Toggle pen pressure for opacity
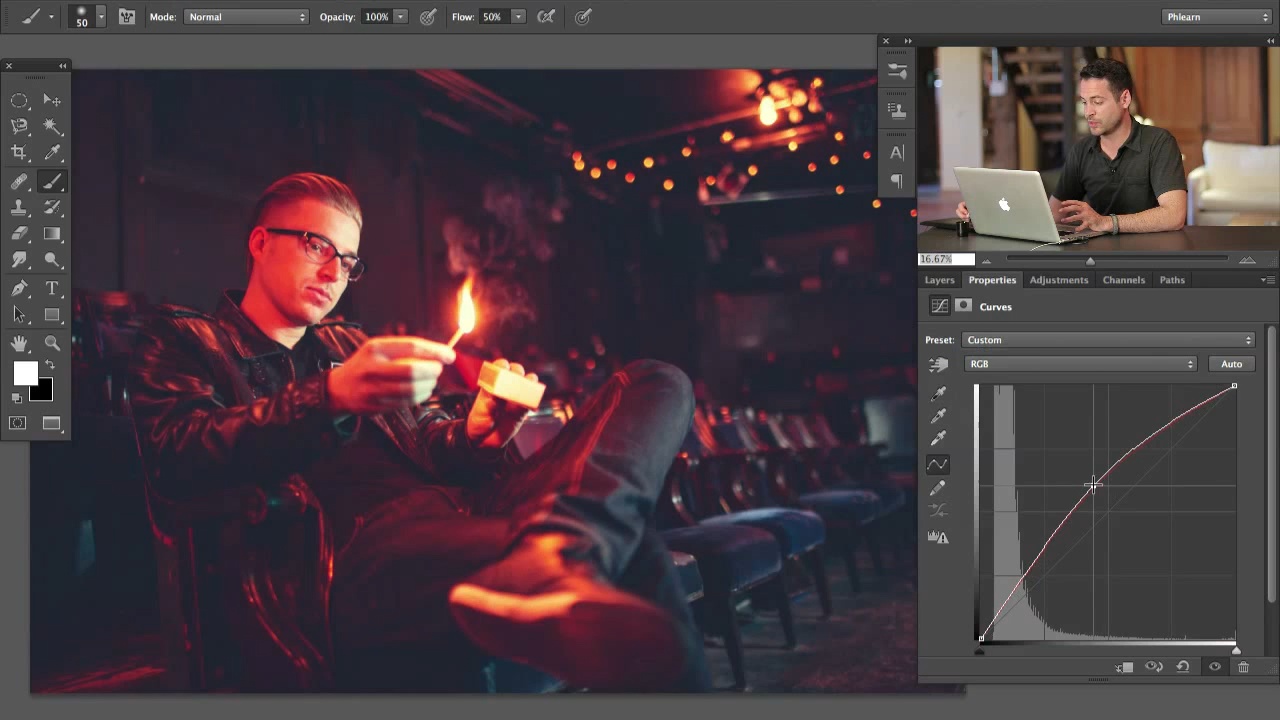Viewport: 1280px width, 720px height. [x=428, y=17]
